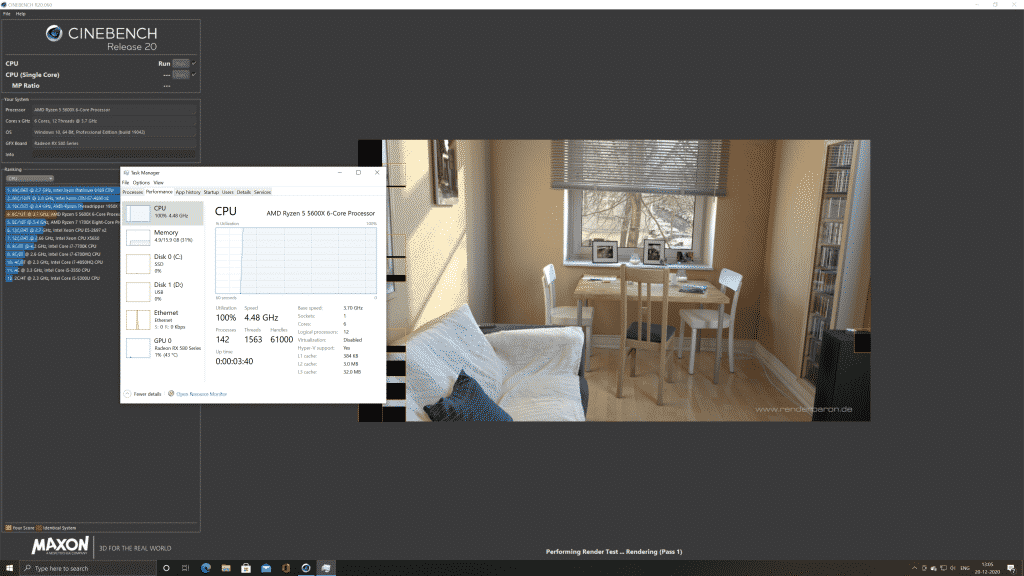Screen dimensions: 1024x576
Task: Open File Explorer from the taskbar
Action: 226,568
